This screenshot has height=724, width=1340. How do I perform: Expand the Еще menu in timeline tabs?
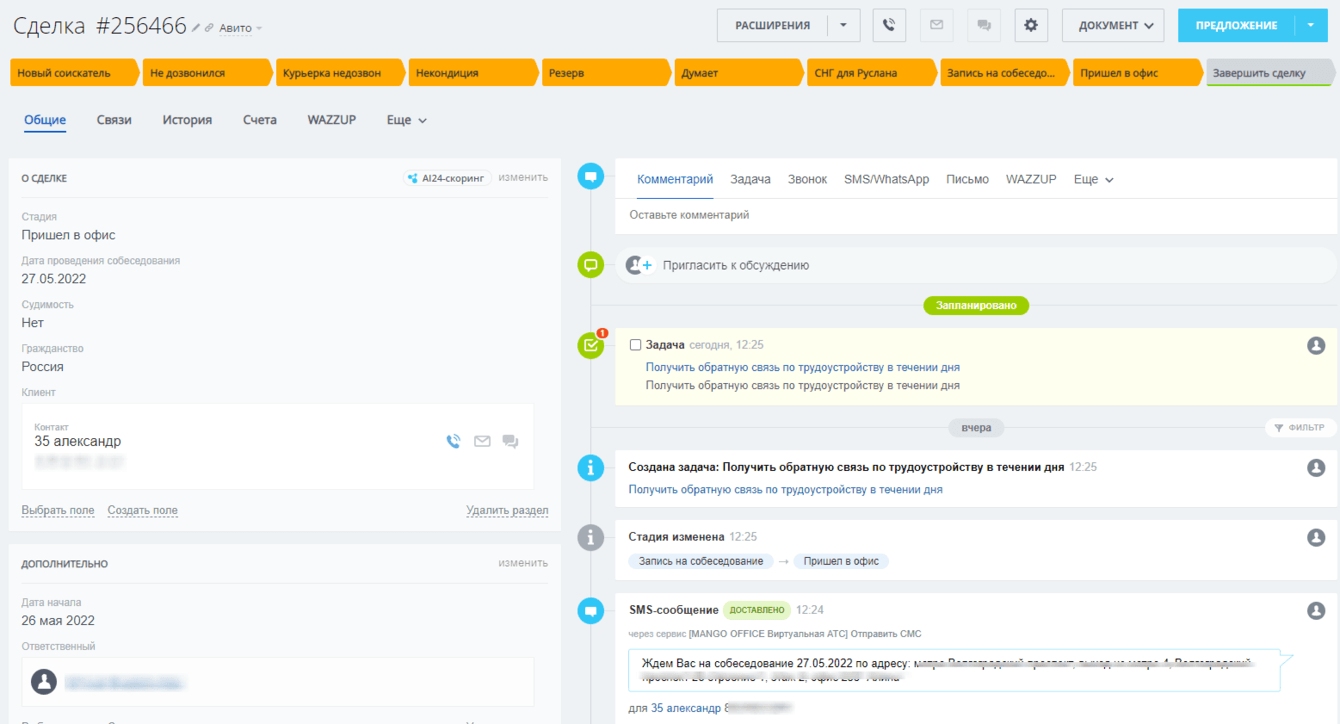[x=1093, y=180]
